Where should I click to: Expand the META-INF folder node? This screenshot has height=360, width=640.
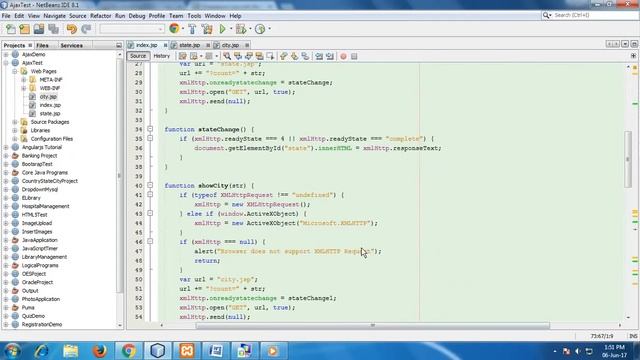pos(24,80)
